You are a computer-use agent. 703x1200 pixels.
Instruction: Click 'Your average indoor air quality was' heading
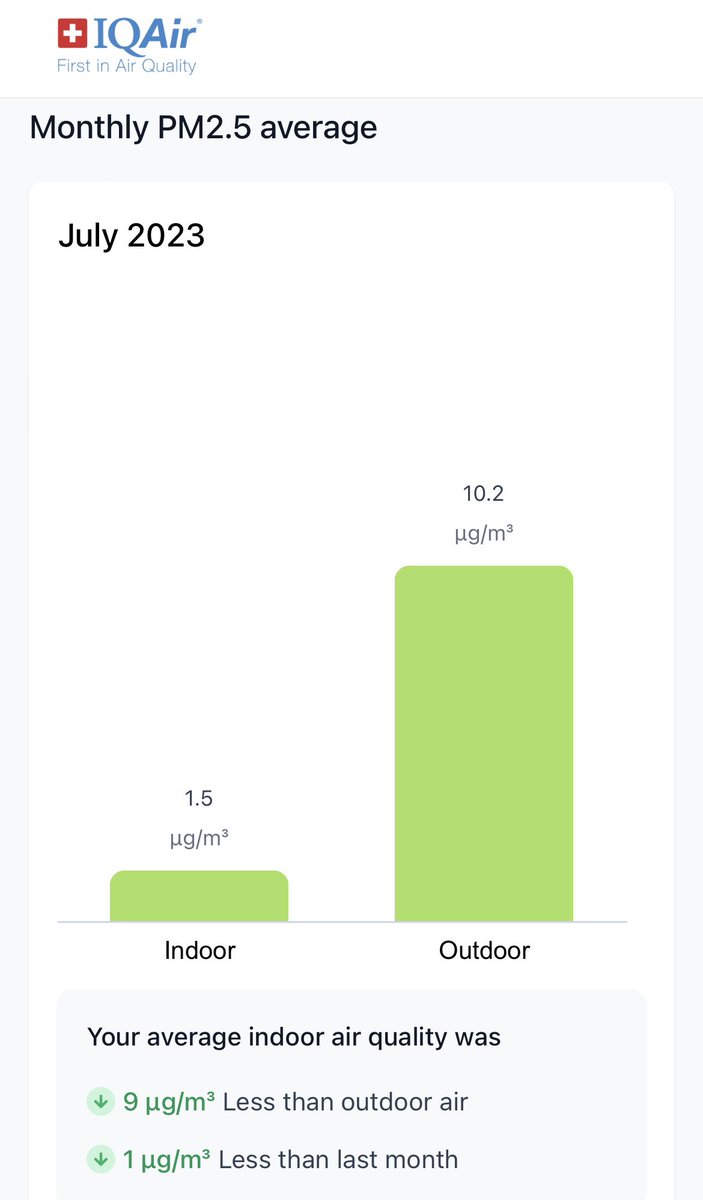point(294,1037)
